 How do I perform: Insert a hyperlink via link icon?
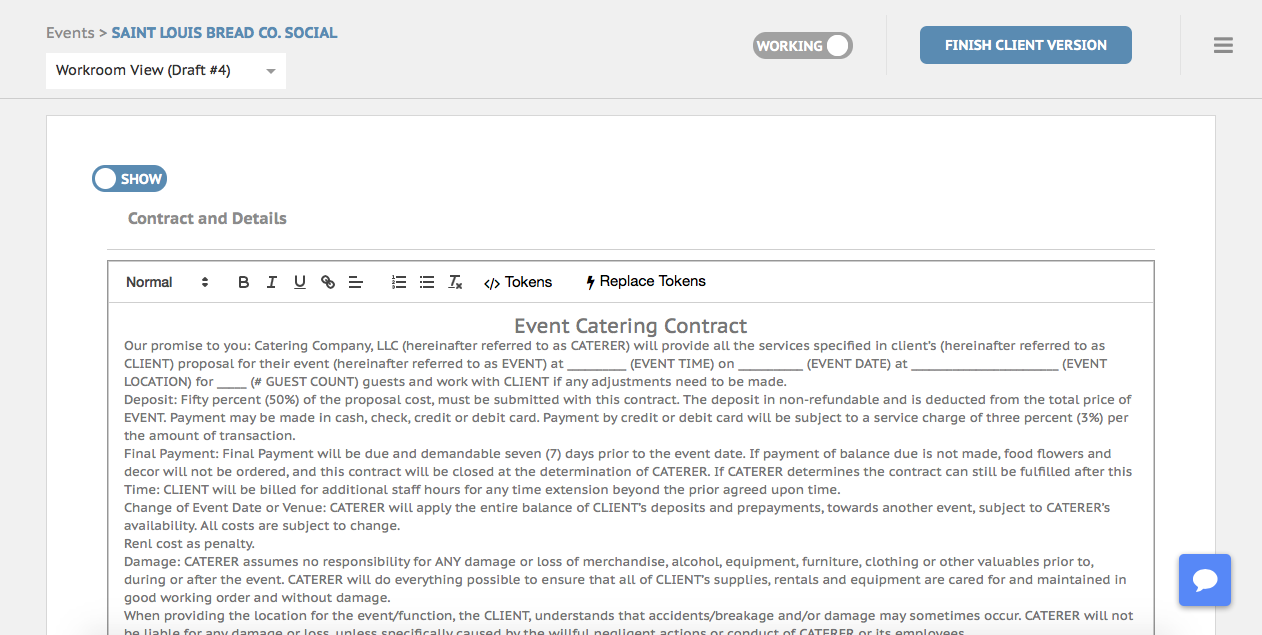point(327,282)
